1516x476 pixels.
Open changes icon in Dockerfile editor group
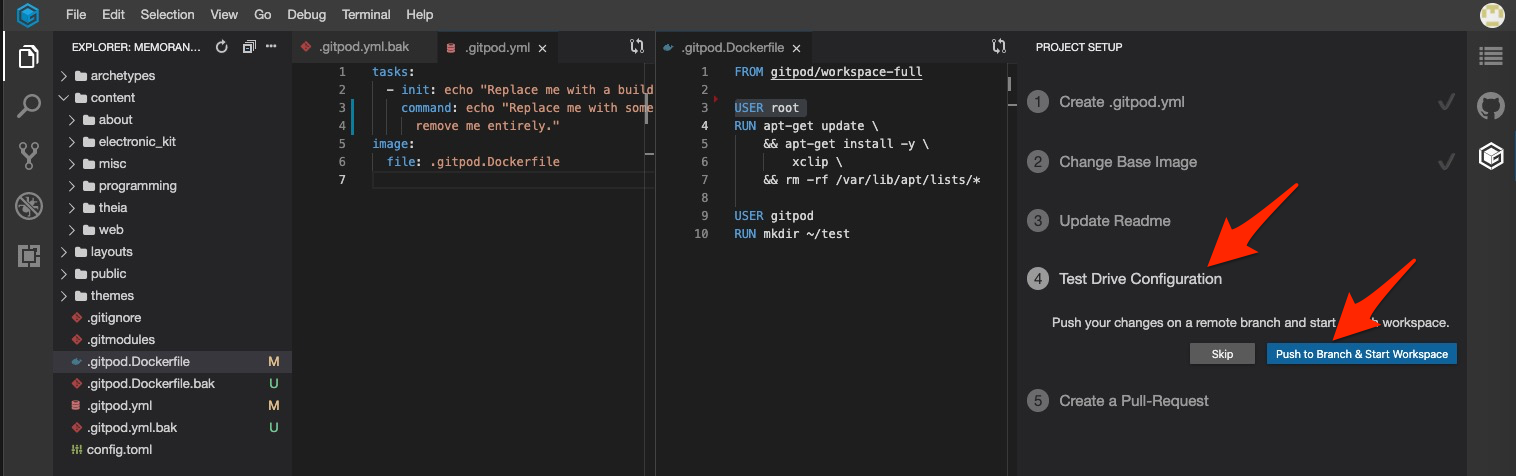pos(998,46)
